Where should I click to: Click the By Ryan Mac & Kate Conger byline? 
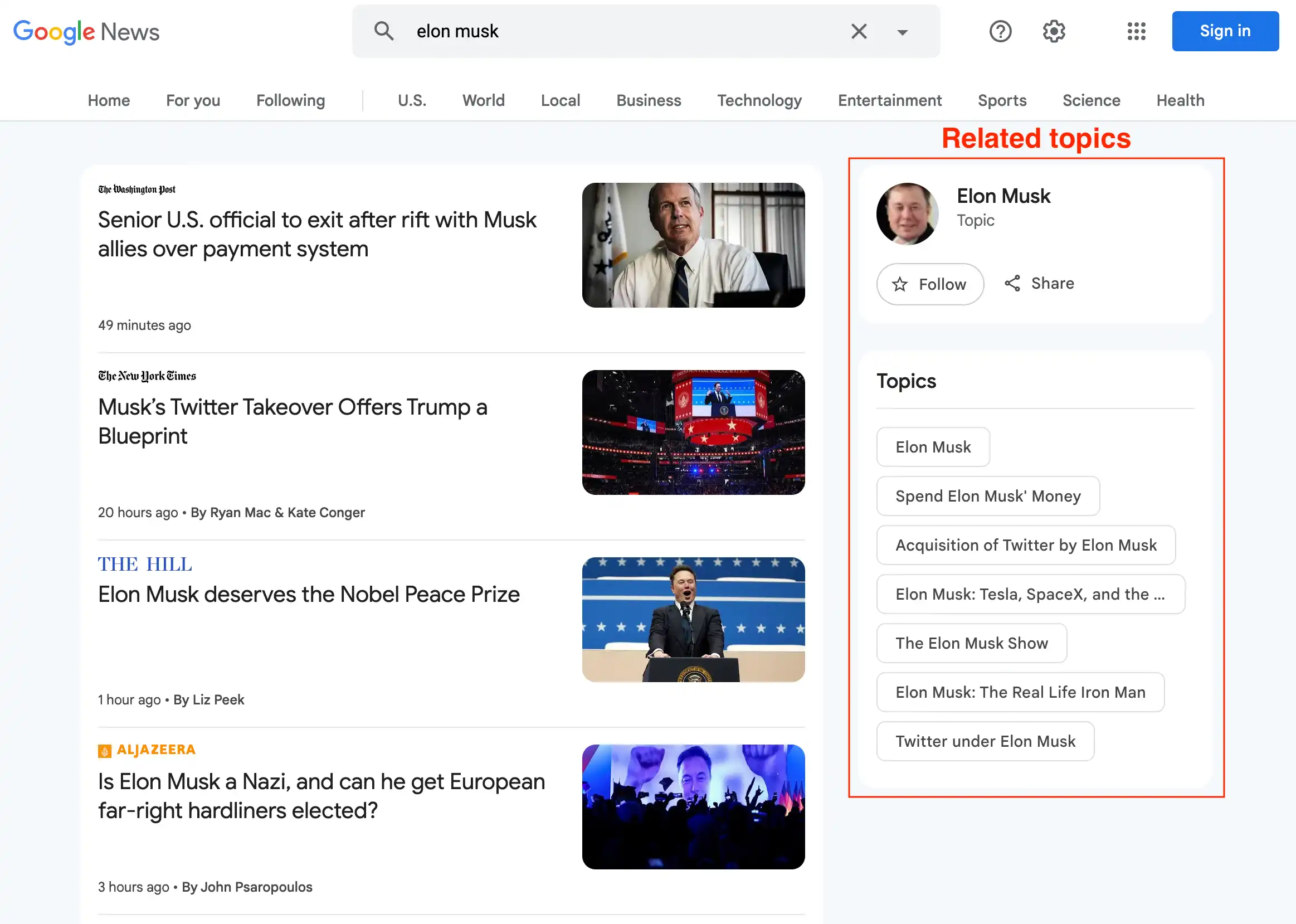point(277,513)
